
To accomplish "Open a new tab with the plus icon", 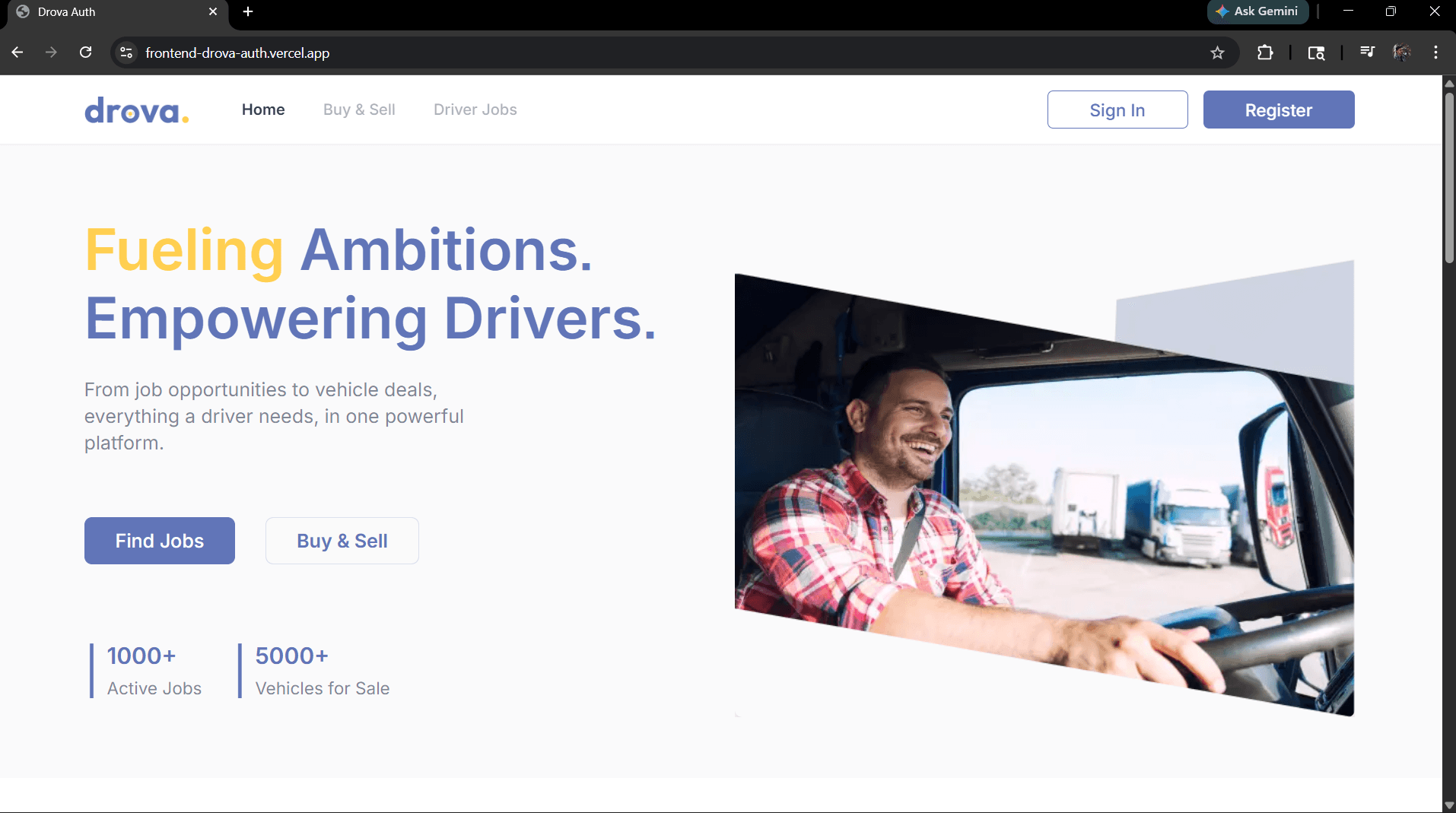I will pyautogui.click(x=248, y=11).
